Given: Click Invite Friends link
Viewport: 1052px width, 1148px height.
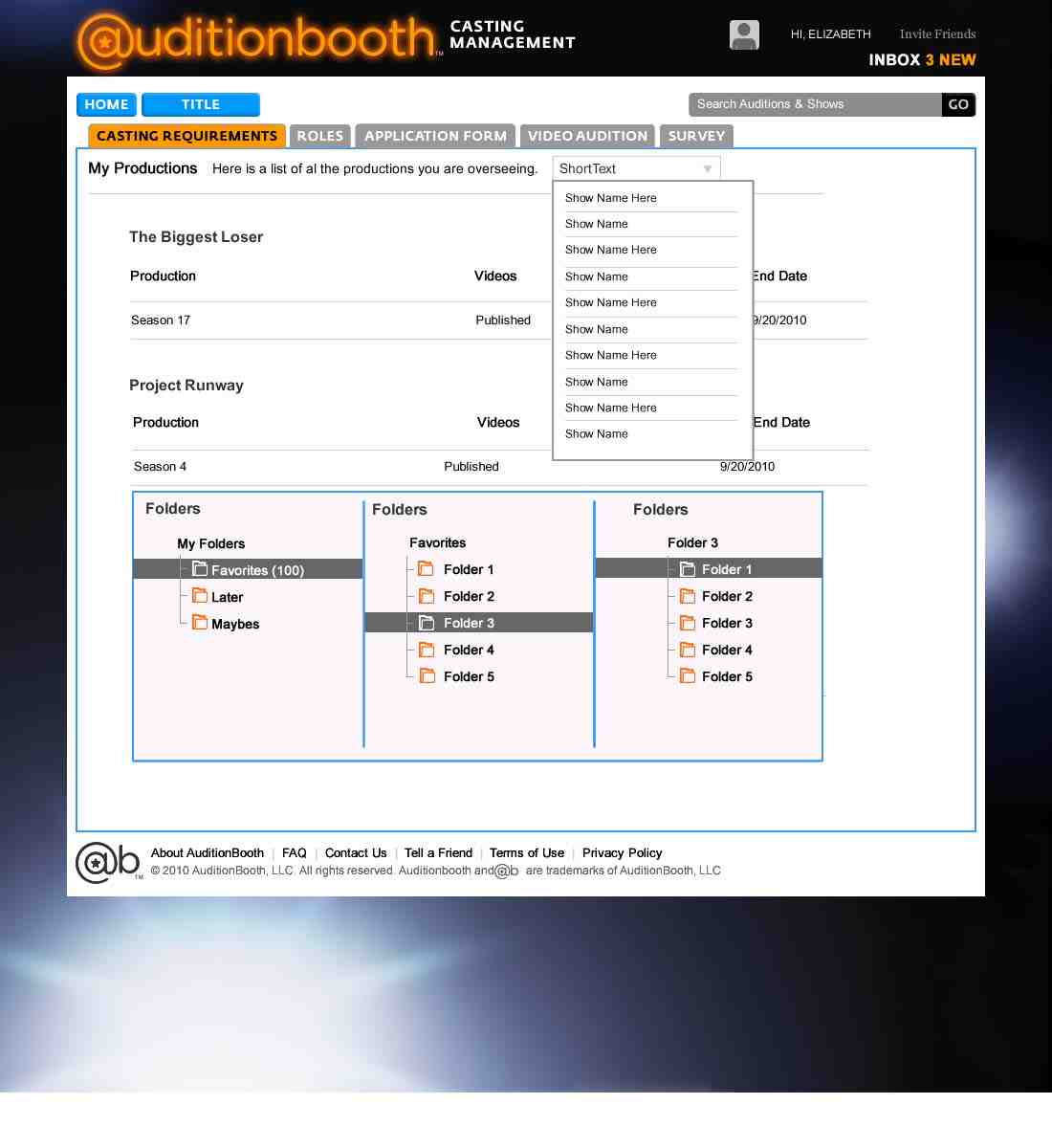Looking at the screenshot, I should point(937,33).
